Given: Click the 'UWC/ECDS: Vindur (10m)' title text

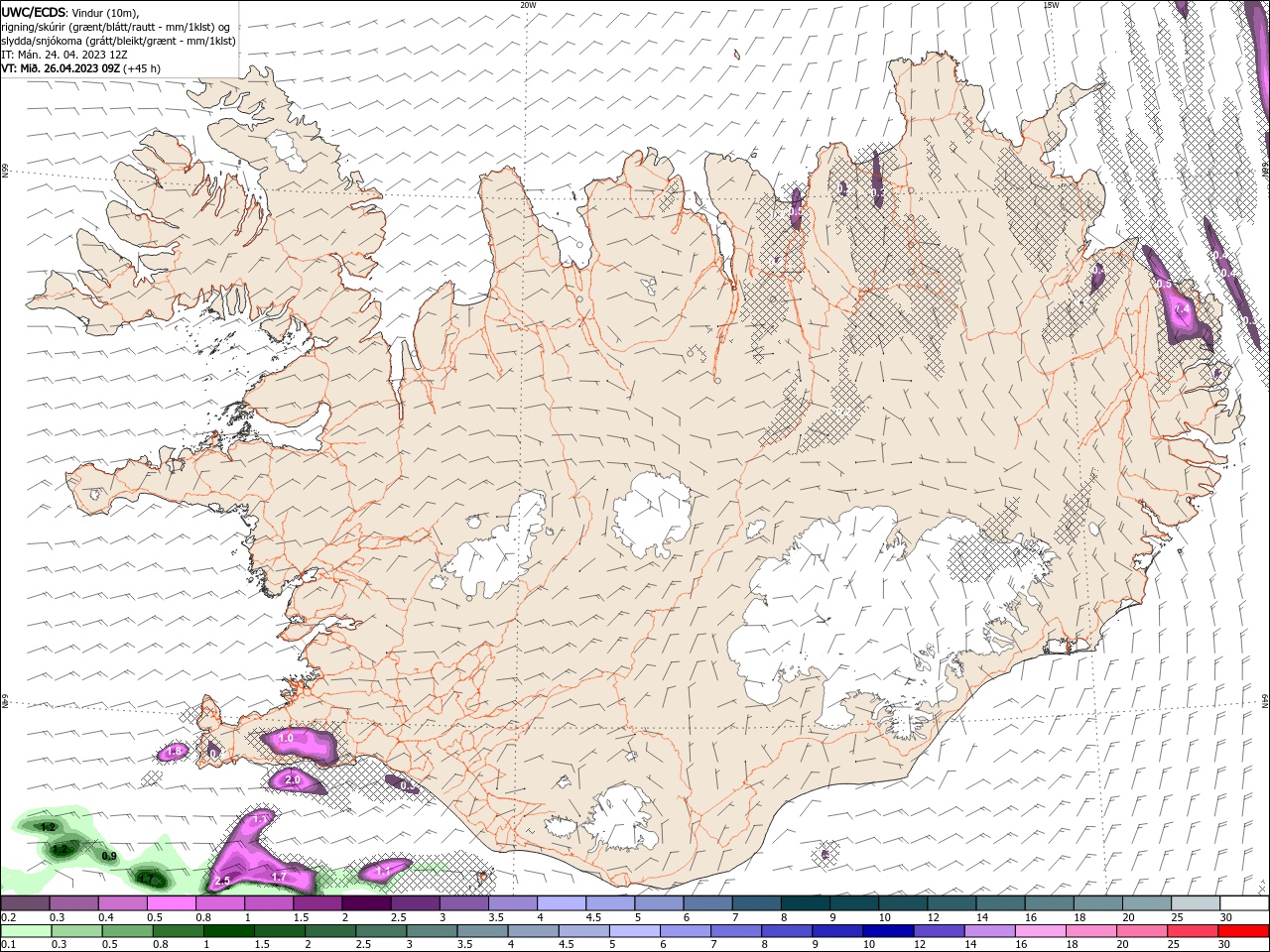Looking at the screenshot, I should pyautogui.click(x=70, y=12).
